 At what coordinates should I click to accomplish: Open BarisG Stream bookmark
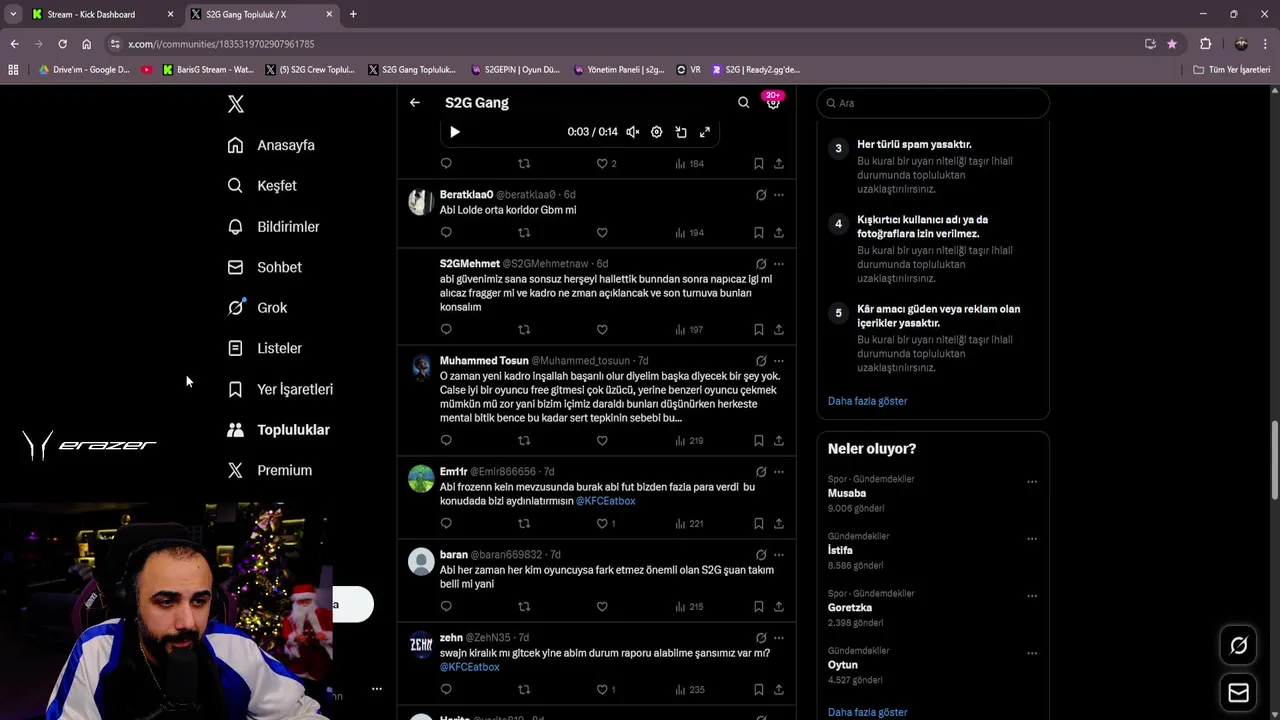tap(207, 70)
